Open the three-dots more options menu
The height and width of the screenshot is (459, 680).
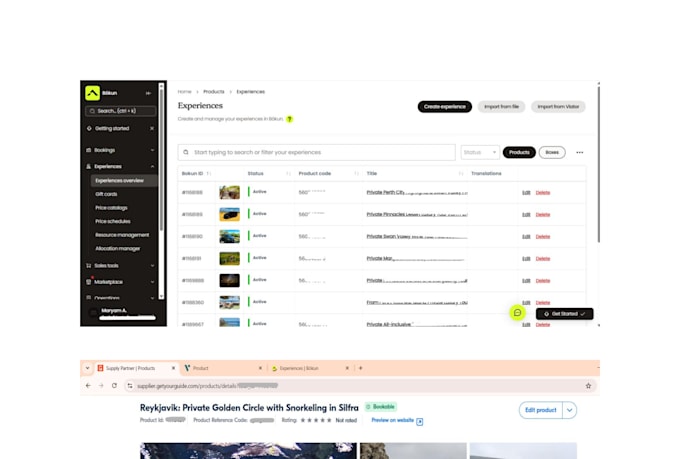click(580, 152)
